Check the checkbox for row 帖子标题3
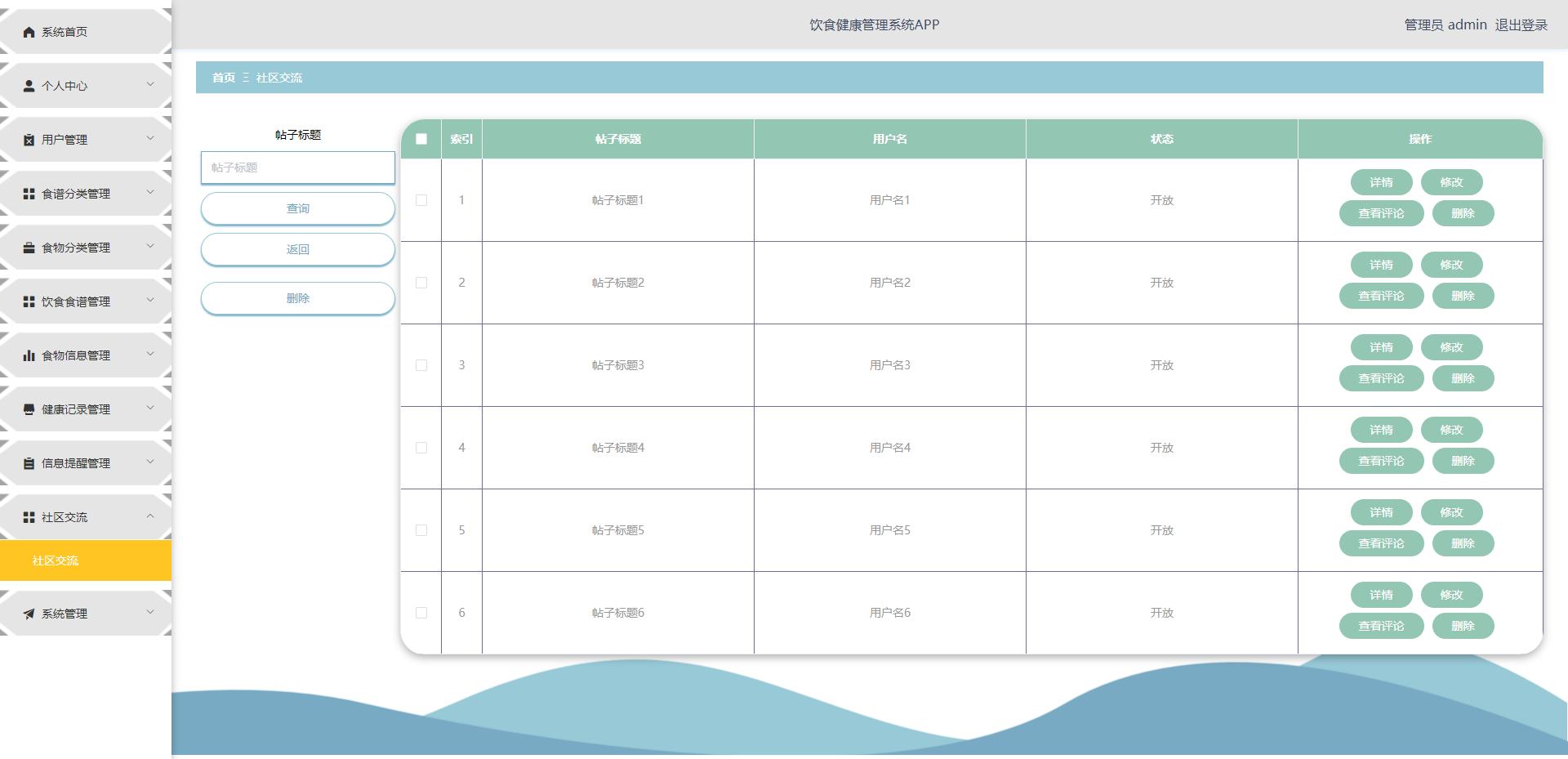The height and width of the screenshot is (759, 1568). point(421,365)
